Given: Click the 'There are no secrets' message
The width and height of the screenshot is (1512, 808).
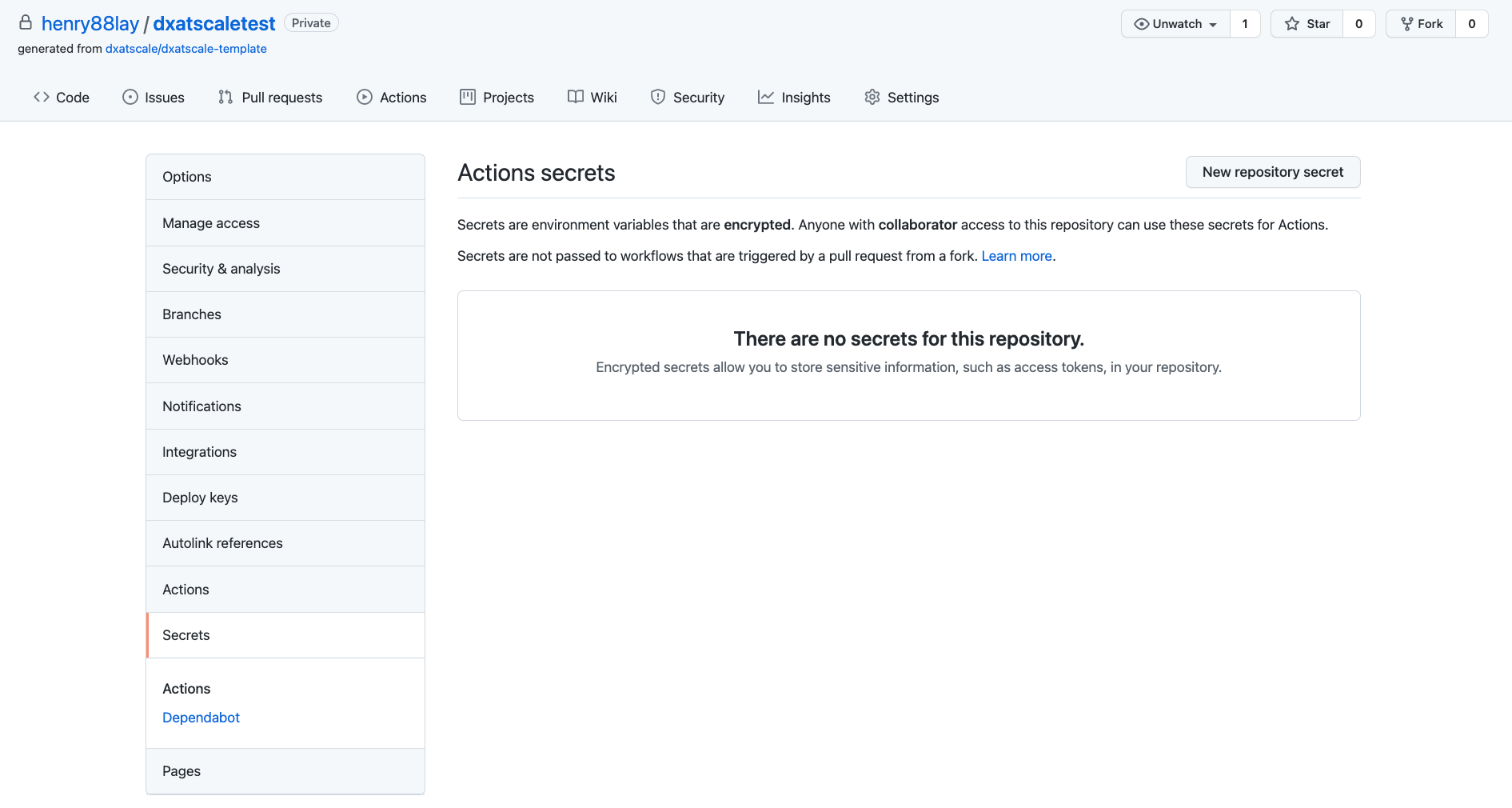Looking at the screenshot, I should (909, 339).
